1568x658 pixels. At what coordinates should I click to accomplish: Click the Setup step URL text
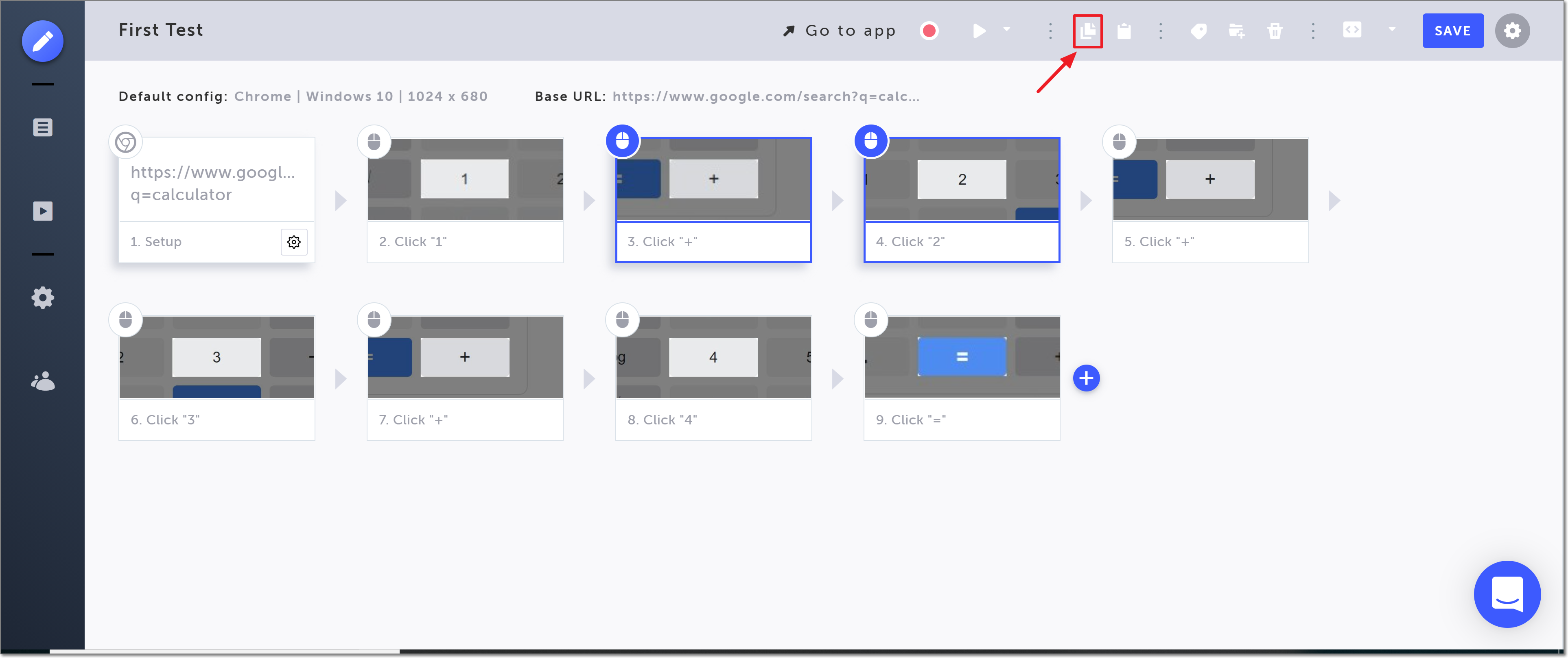pyautogui.click(x=213, y=183)
